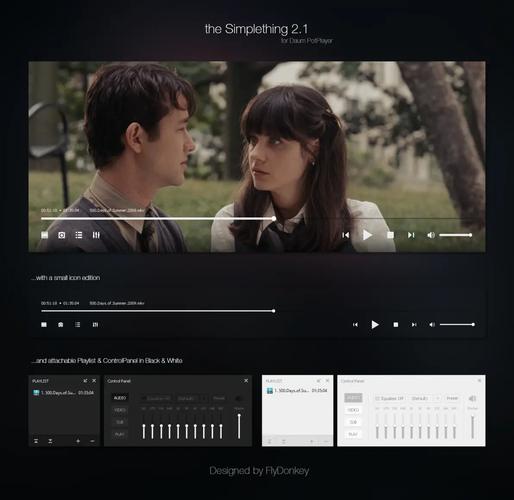Viewport: 514px width, 500px height.
Task: Select SUB tab in white Control Panel
Action: click(x=353, y=422)
